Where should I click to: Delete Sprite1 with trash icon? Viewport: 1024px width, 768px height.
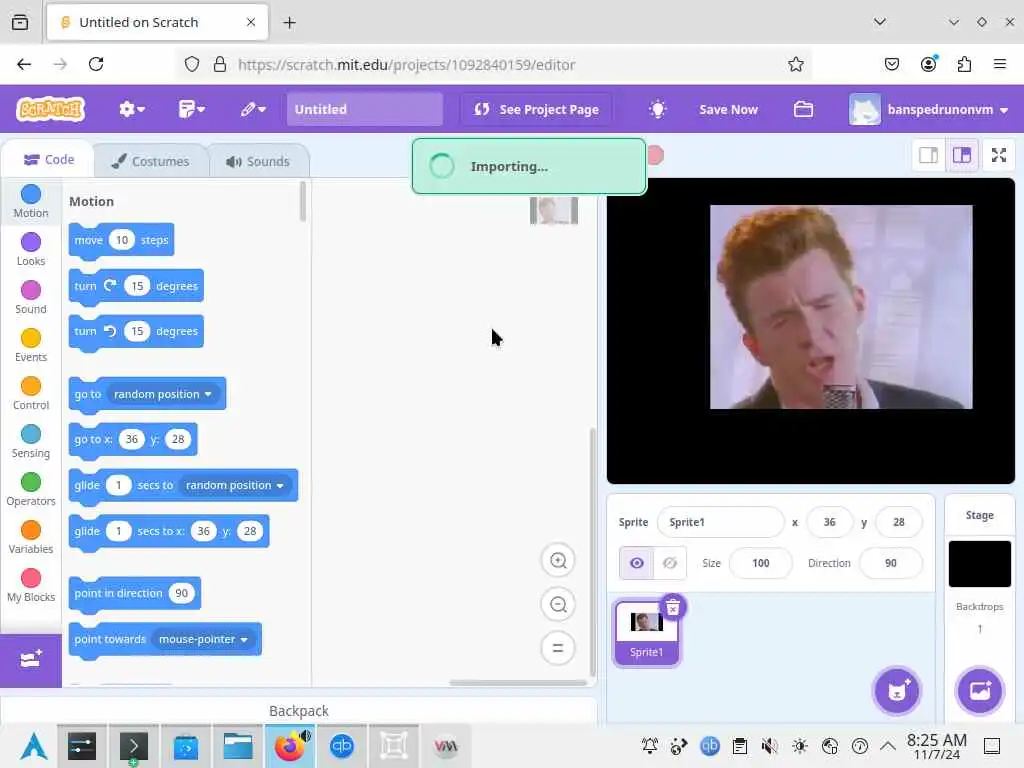tap(673, 607)
